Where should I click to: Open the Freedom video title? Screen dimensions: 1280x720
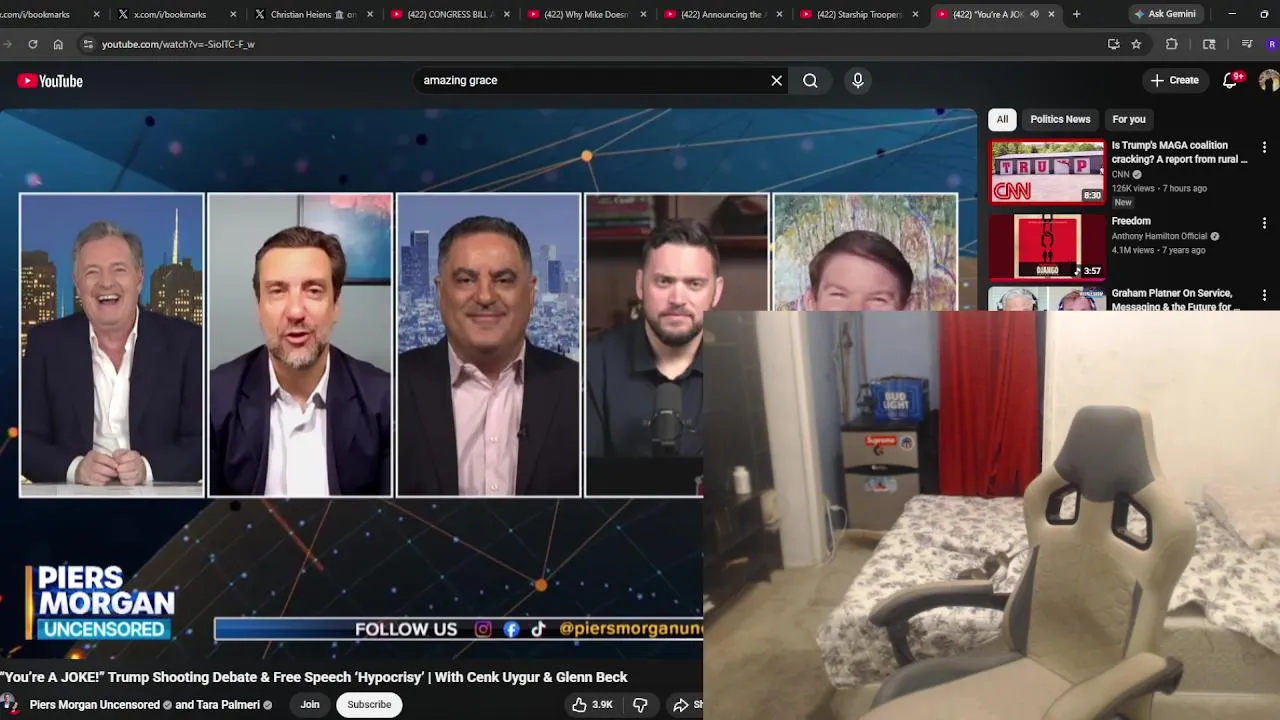1131,221
